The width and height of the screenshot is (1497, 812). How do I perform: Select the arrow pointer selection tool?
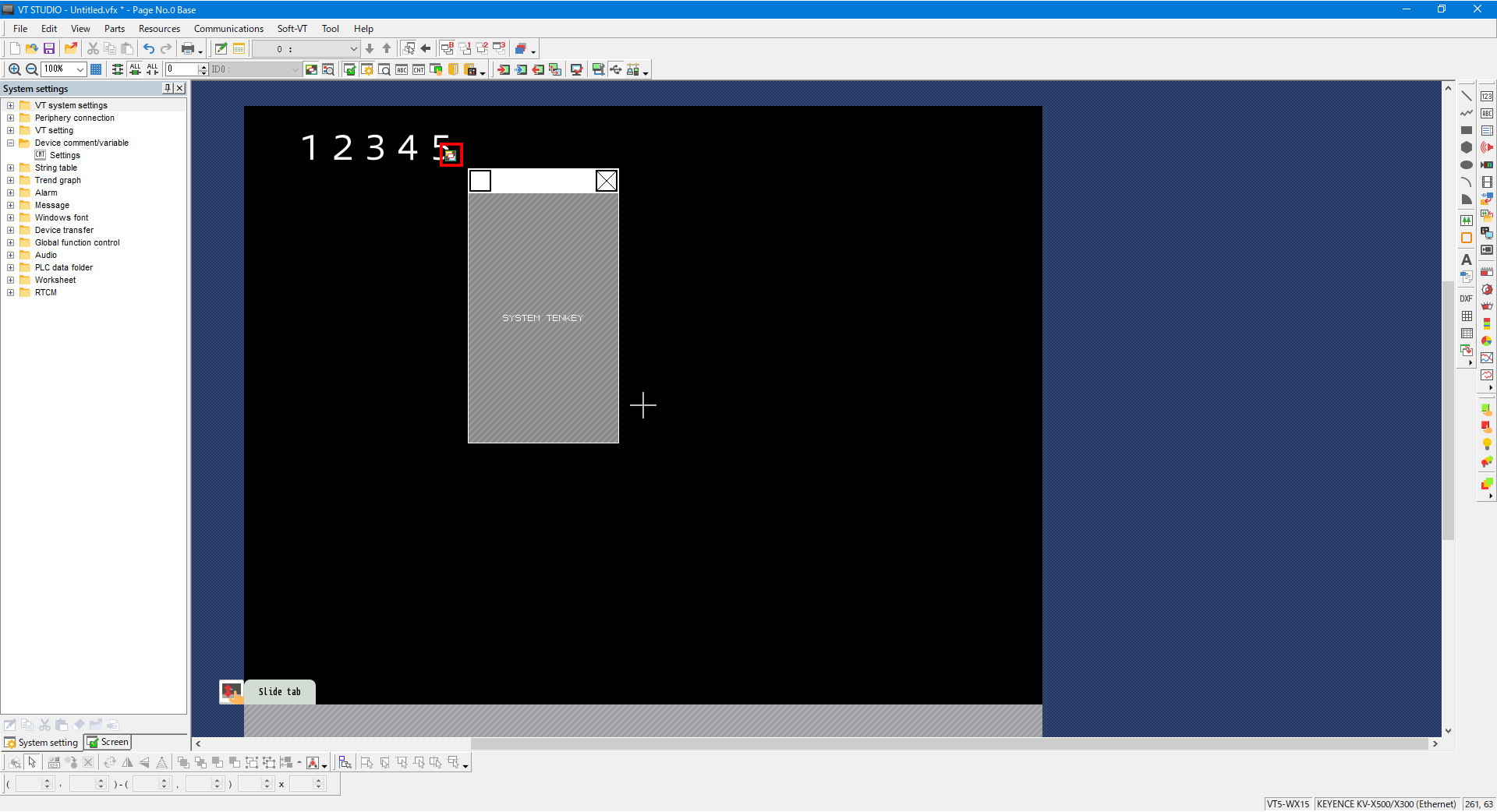32,762
